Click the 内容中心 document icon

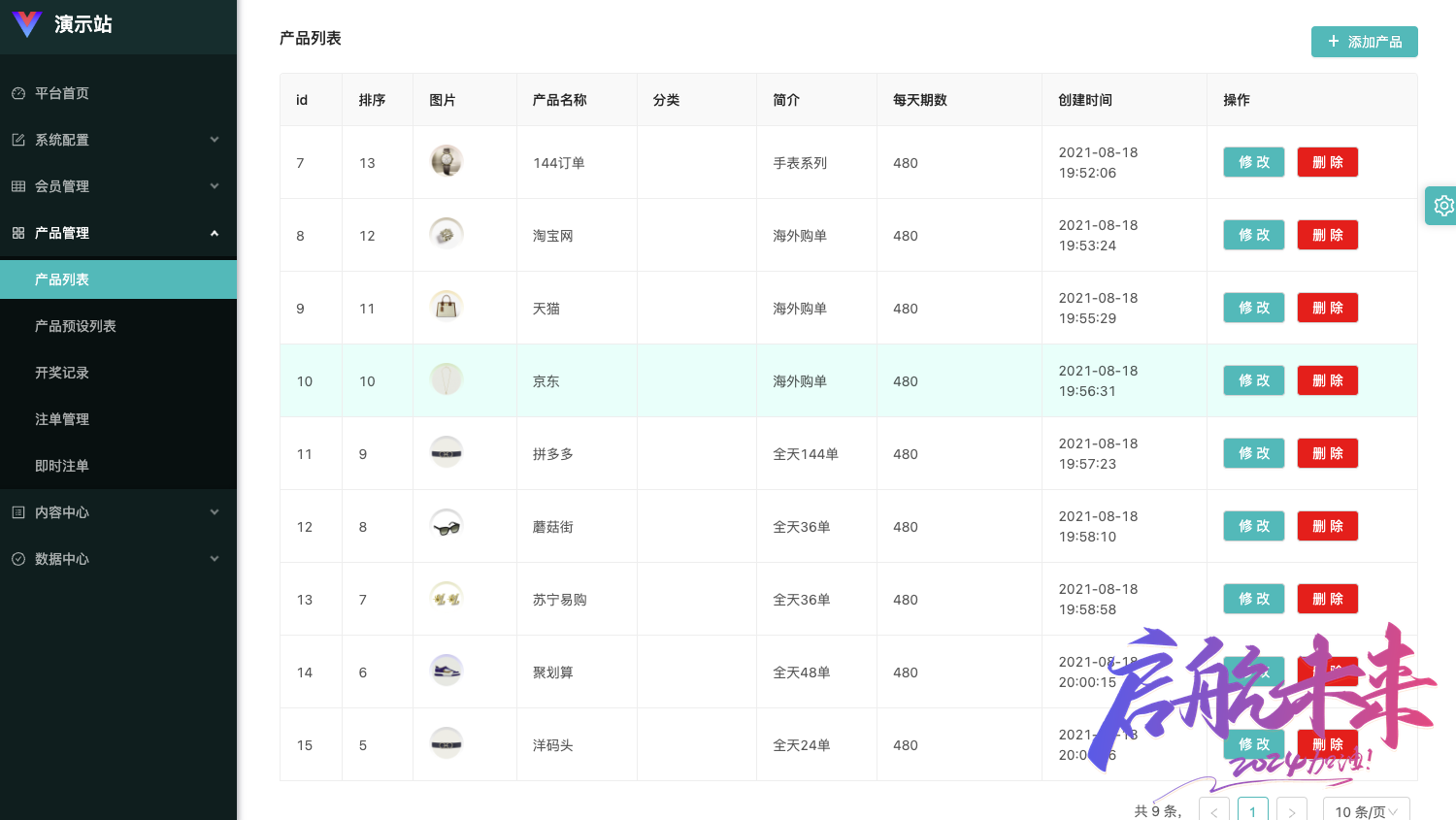(18, 512)
